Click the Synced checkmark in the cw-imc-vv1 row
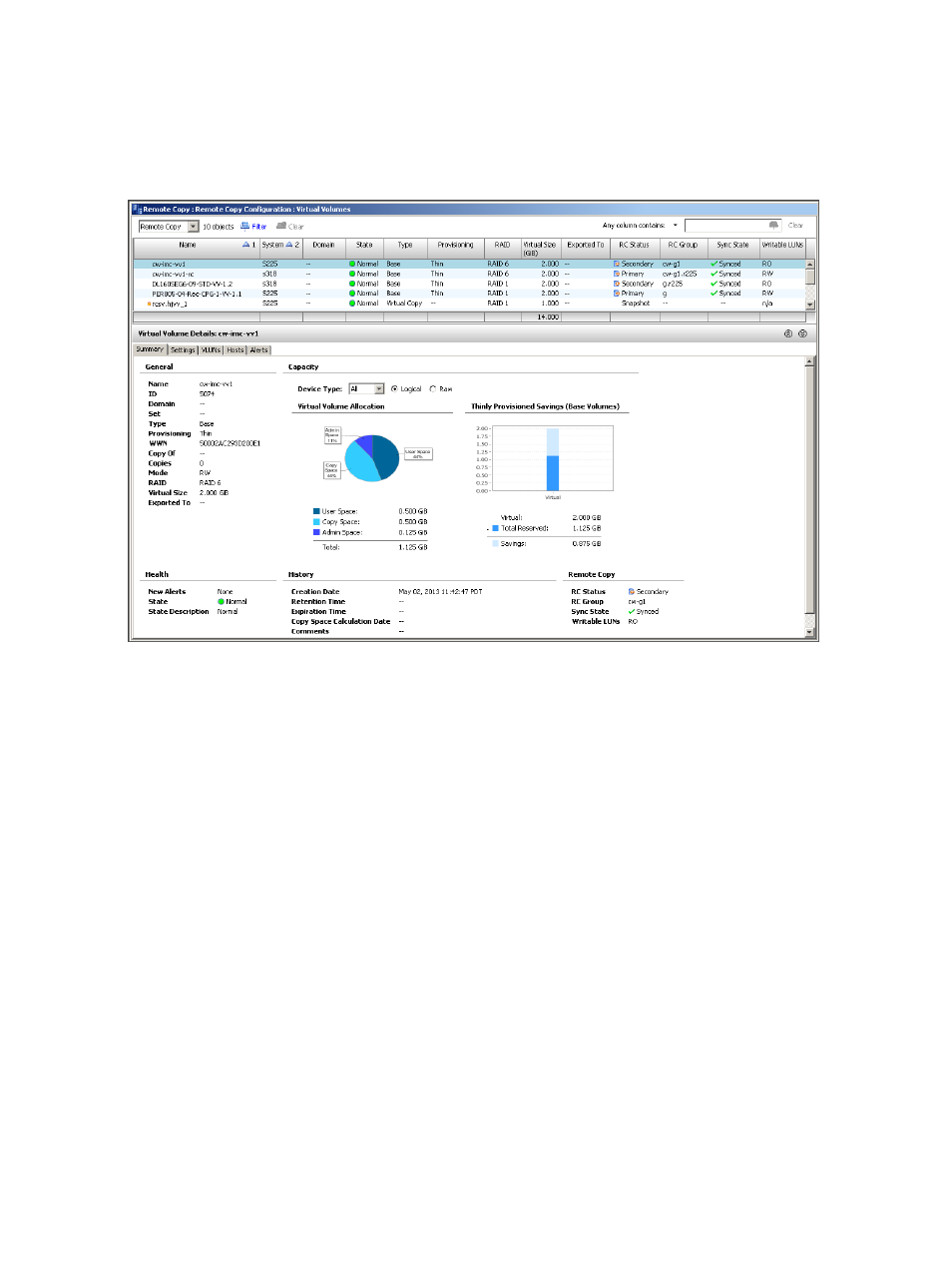952x1268 pixels. click(714, 264)
